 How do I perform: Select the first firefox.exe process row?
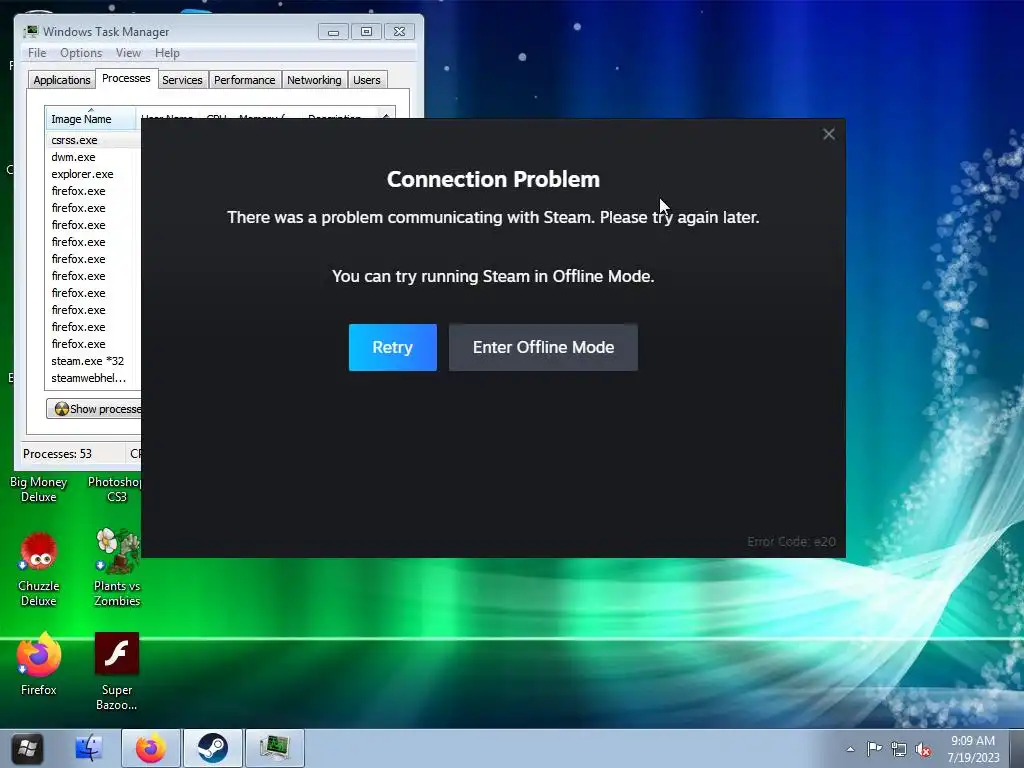point(93,191)
